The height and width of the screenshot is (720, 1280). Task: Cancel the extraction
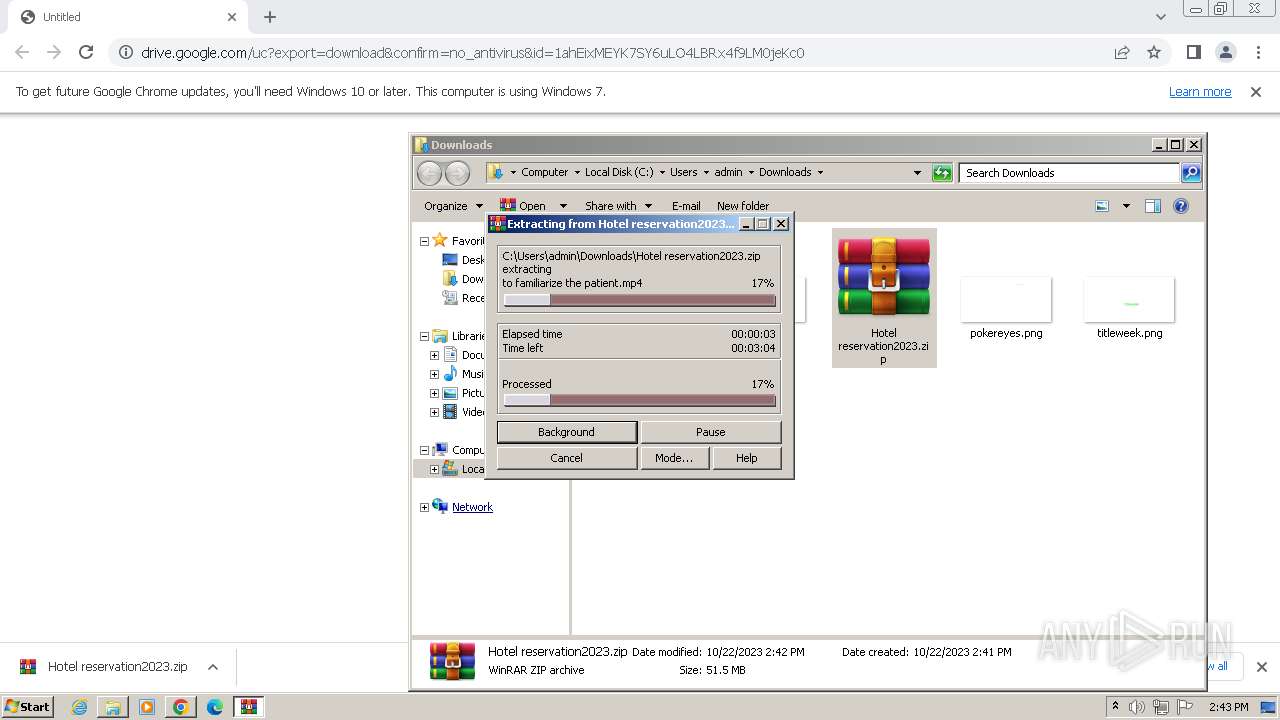click(567, 458)
